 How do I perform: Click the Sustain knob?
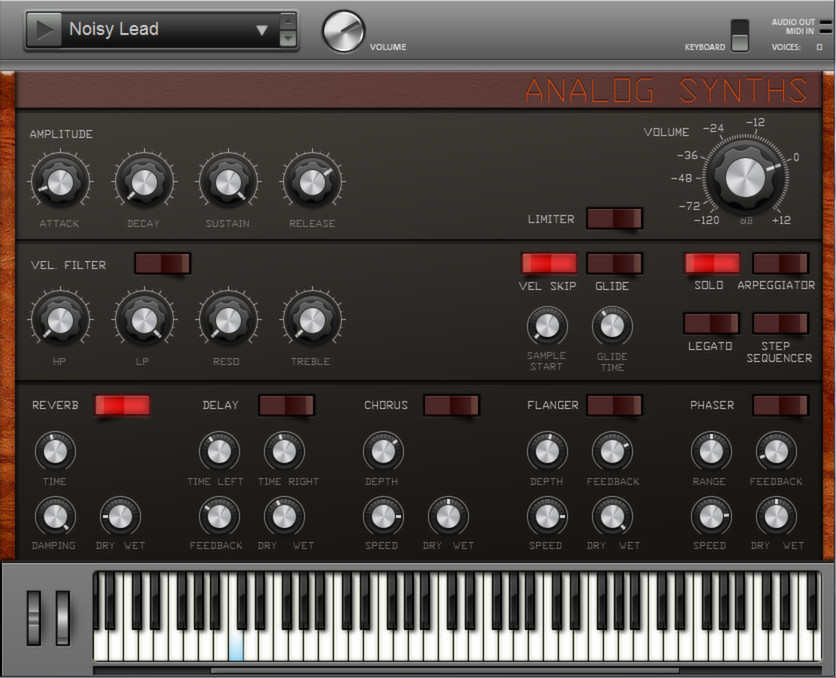point(228,181)
